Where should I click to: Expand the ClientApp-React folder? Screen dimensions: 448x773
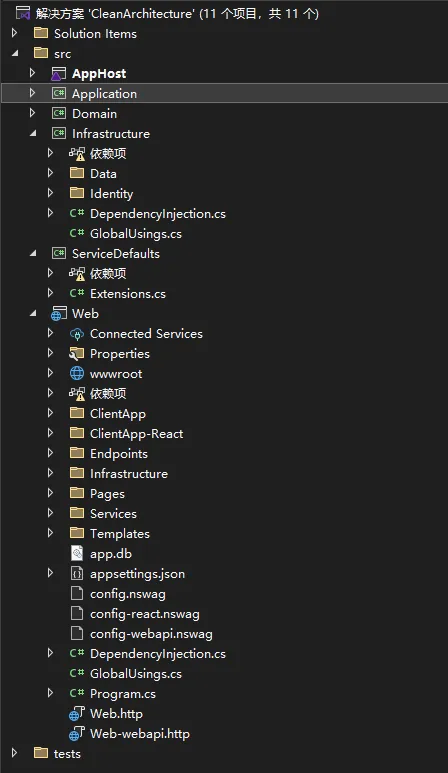[50, 433]
